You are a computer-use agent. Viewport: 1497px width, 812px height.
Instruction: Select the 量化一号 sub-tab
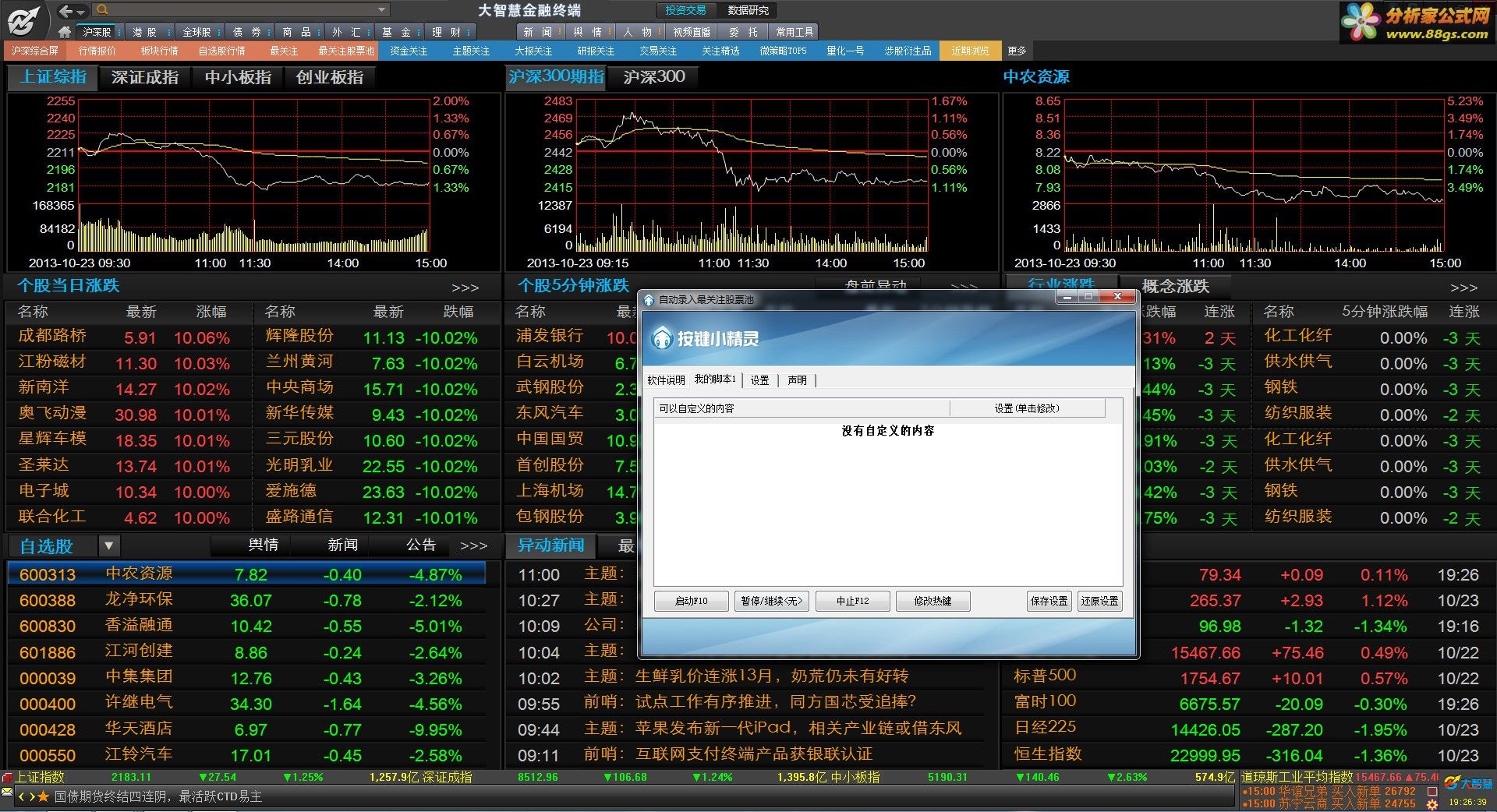tap(845, 51)
